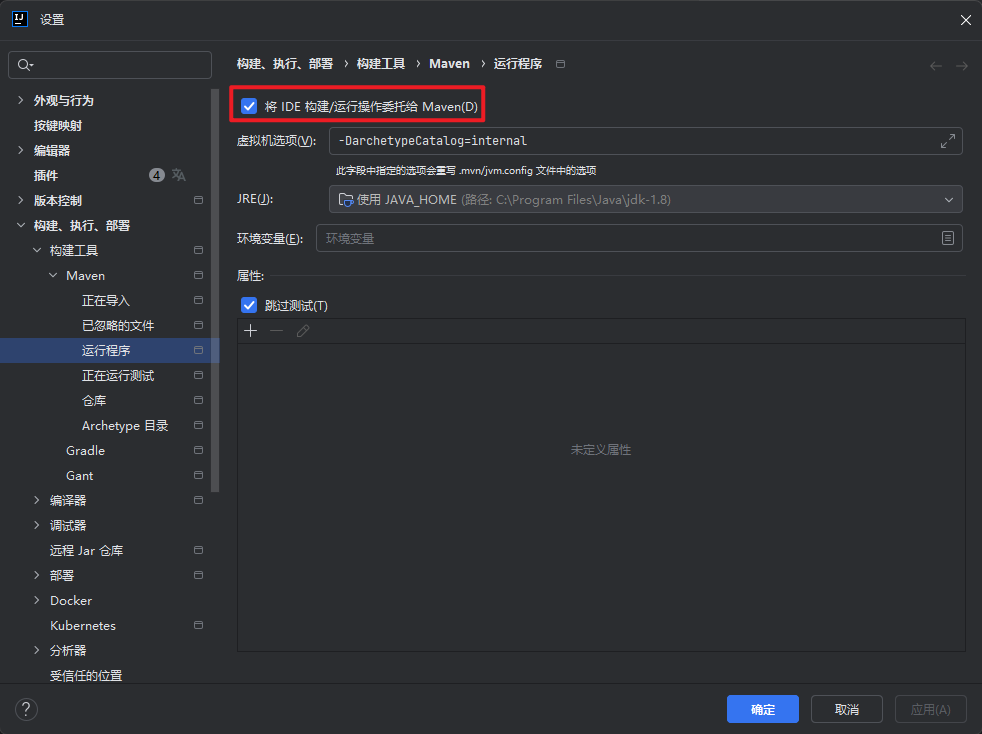Open the 按键映射 settings page
This screenshot has width=982, height=734.
tap(58, 125)
